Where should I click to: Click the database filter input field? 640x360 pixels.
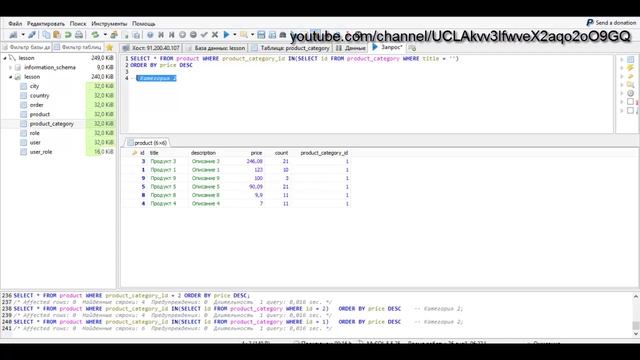pos(27,48)
